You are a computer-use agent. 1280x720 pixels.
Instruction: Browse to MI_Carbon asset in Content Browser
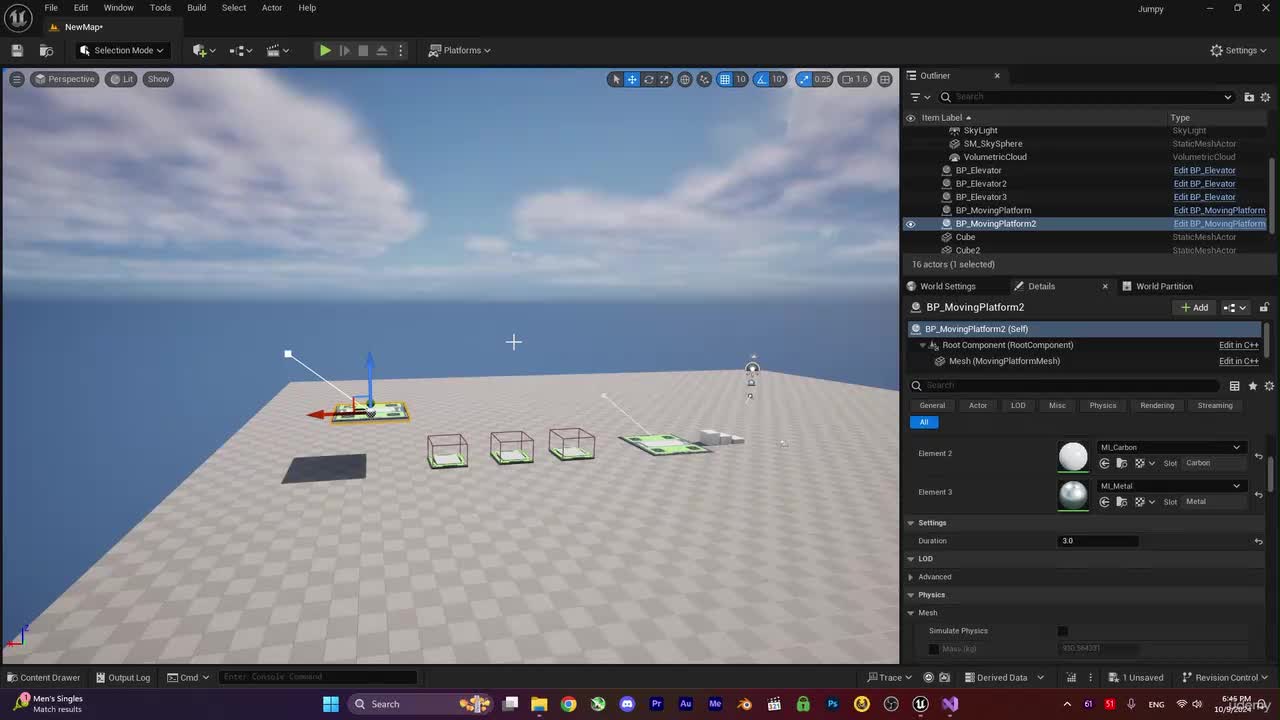[x=1122, y=463]
